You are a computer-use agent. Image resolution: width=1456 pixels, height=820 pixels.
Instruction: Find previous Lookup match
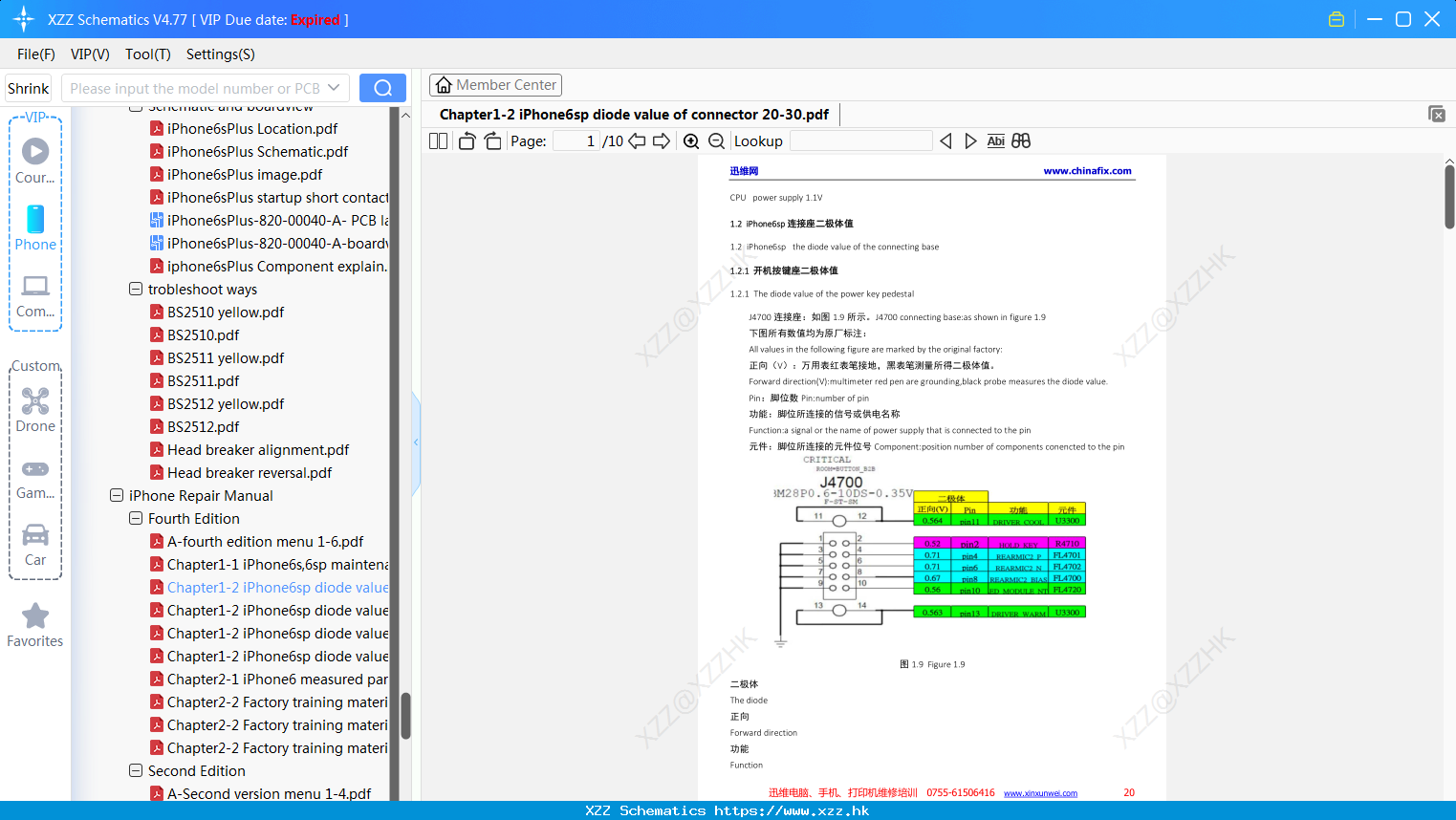click(x=945, y=140)
